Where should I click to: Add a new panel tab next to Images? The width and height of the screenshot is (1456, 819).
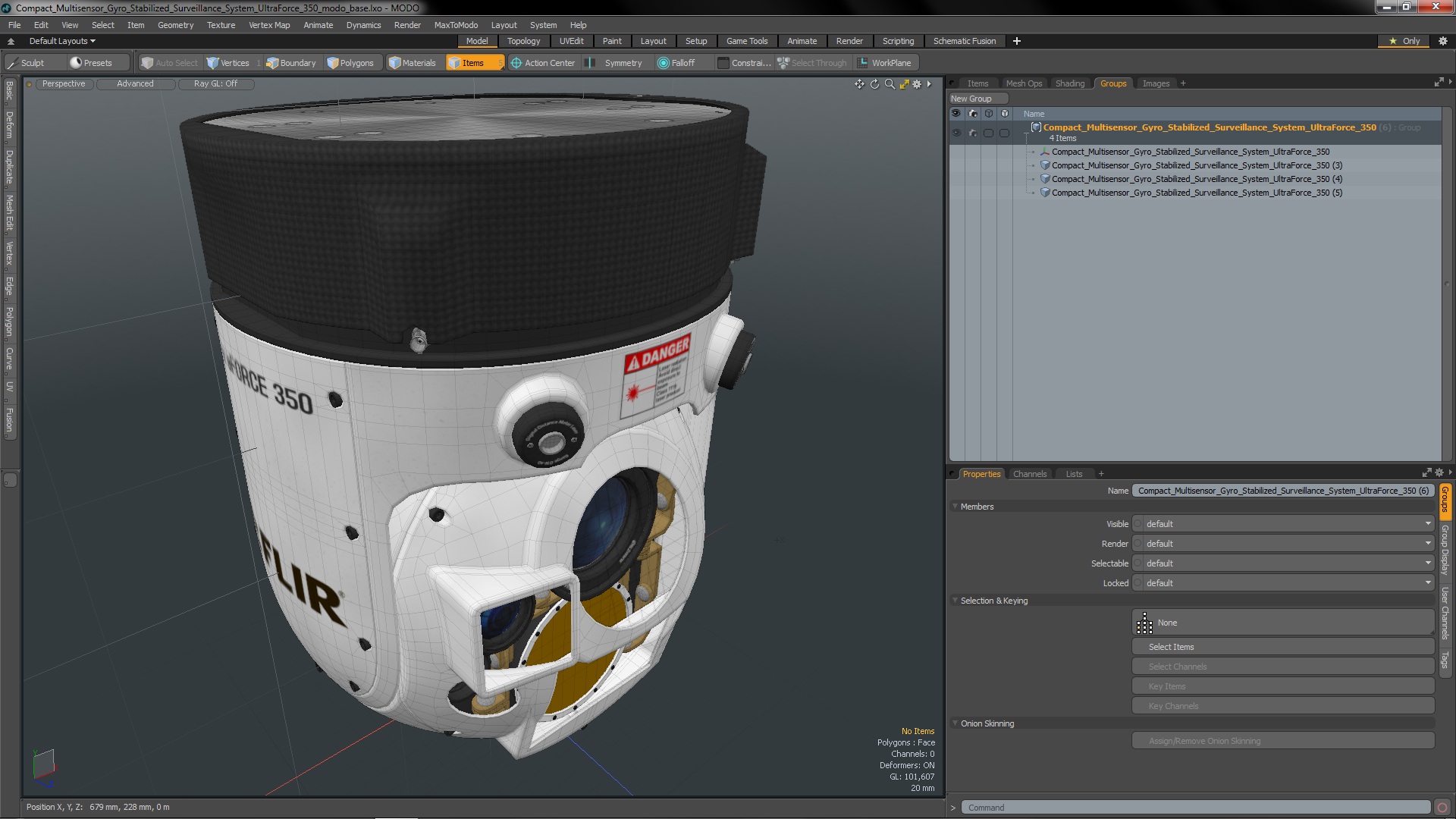[1183, 83]
